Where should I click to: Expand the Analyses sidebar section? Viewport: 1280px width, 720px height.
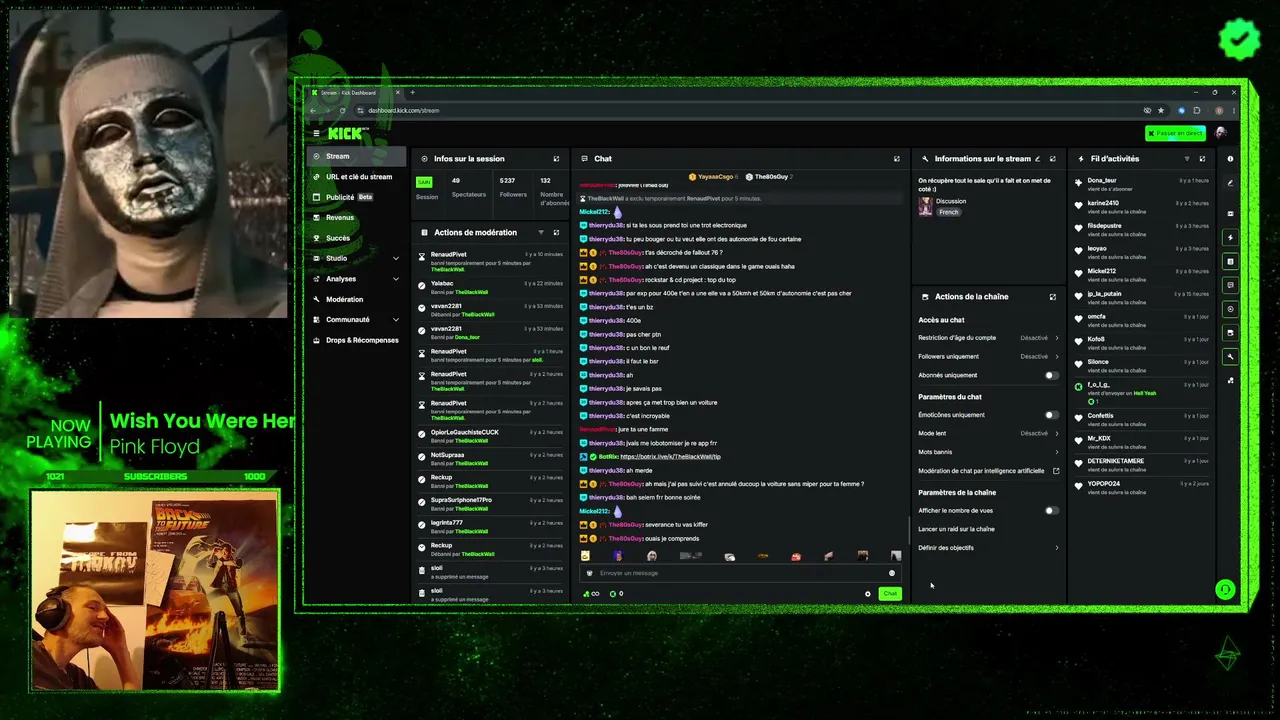click(x=356, y=279)
